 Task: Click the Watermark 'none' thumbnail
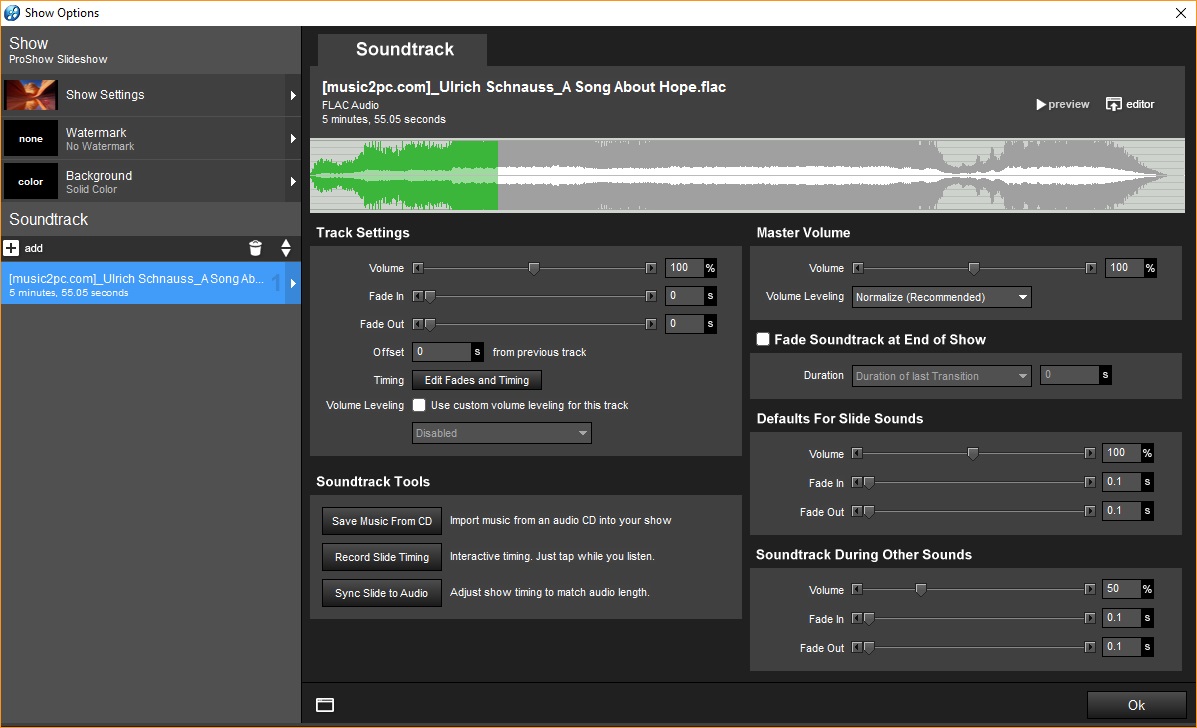pos(31,138)
